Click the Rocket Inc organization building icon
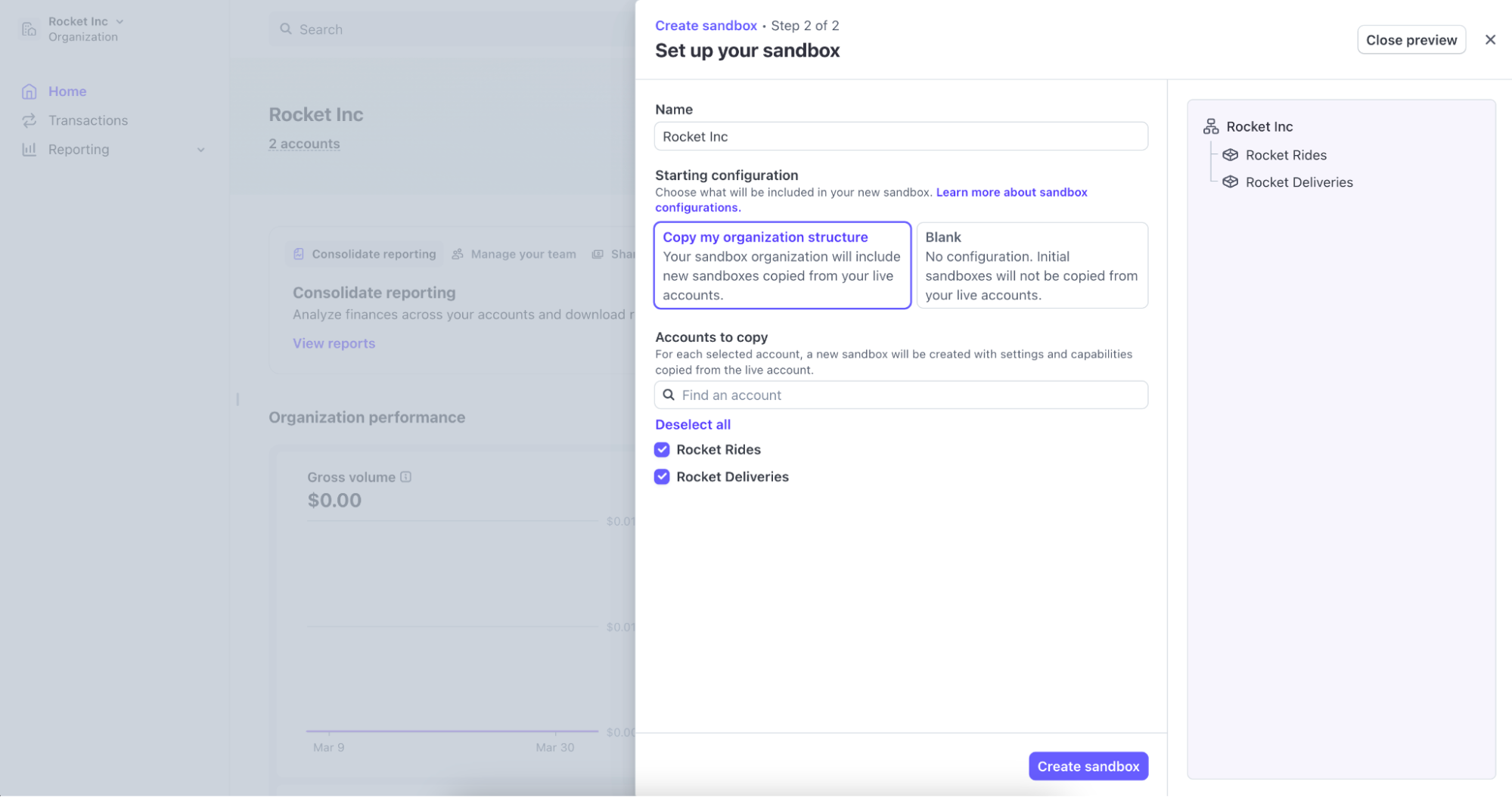The width and height of the screenshot is (1512, 797). [x=29, y=29]
